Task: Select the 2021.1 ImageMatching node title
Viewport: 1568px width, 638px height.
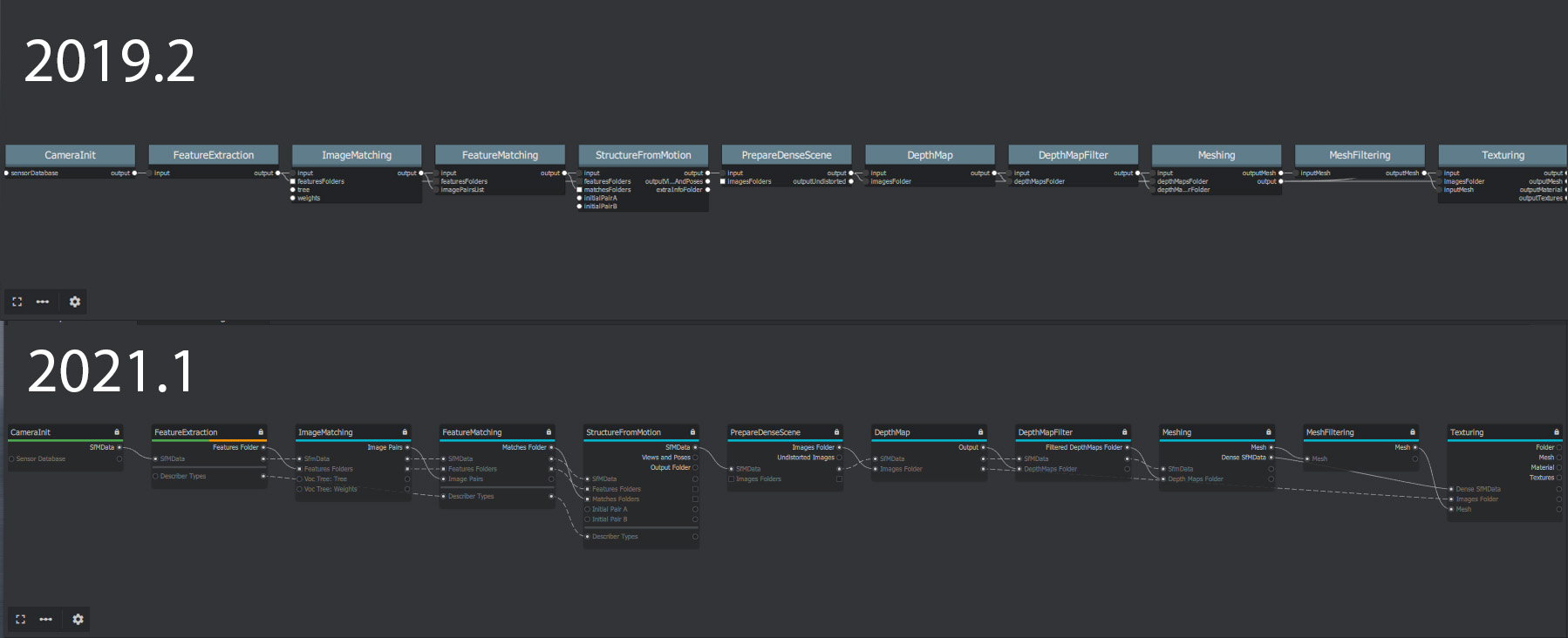Action: click(326, 432)
